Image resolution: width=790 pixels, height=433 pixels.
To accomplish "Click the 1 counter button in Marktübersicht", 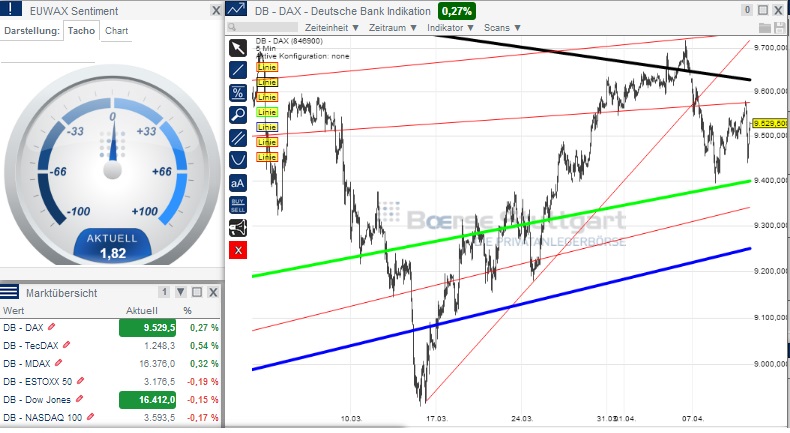I will tap(164, 292).
